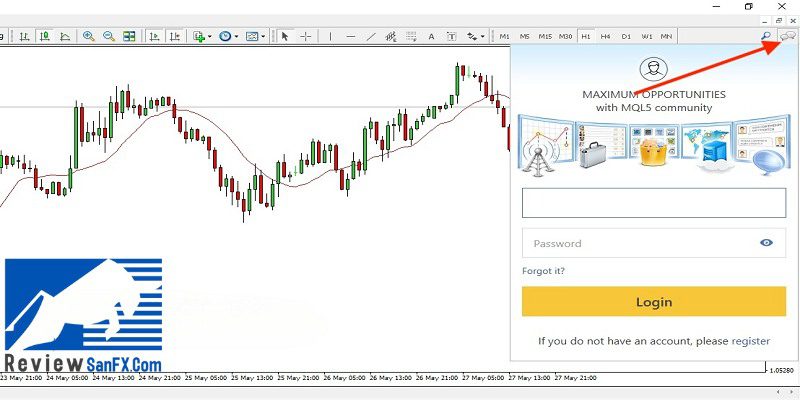Select the H4 timeframe
Viewport: 800px width, 400px height.
606,36
